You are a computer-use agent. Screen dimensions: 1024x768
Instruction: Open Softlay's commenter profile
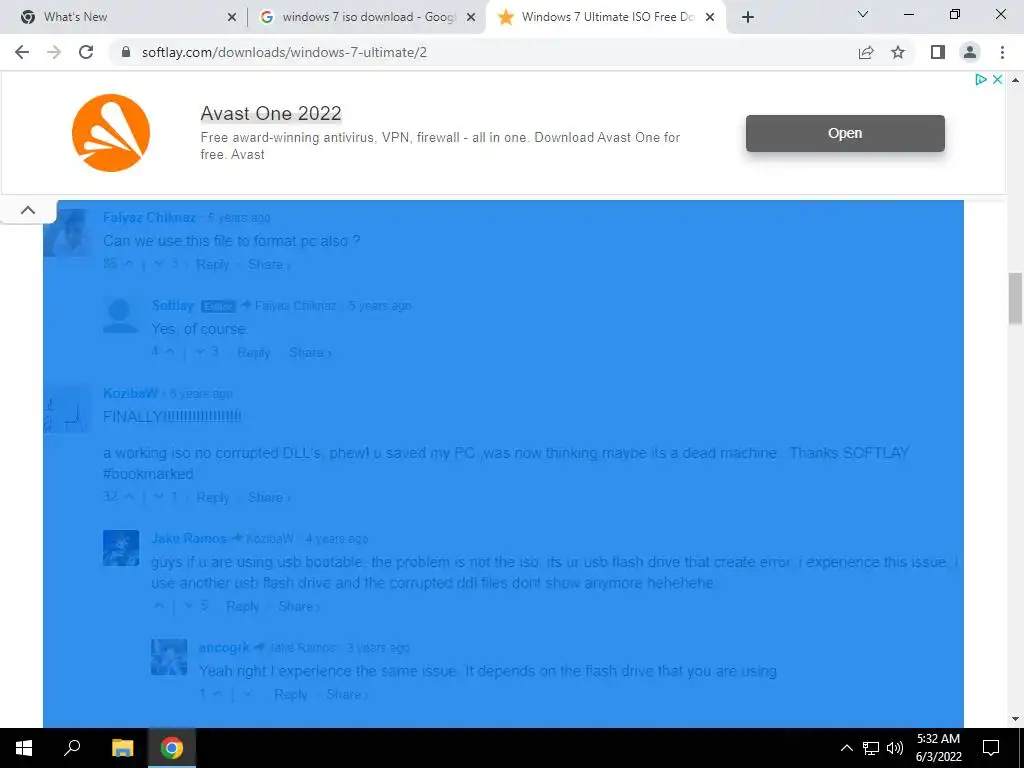click(173, 306)
